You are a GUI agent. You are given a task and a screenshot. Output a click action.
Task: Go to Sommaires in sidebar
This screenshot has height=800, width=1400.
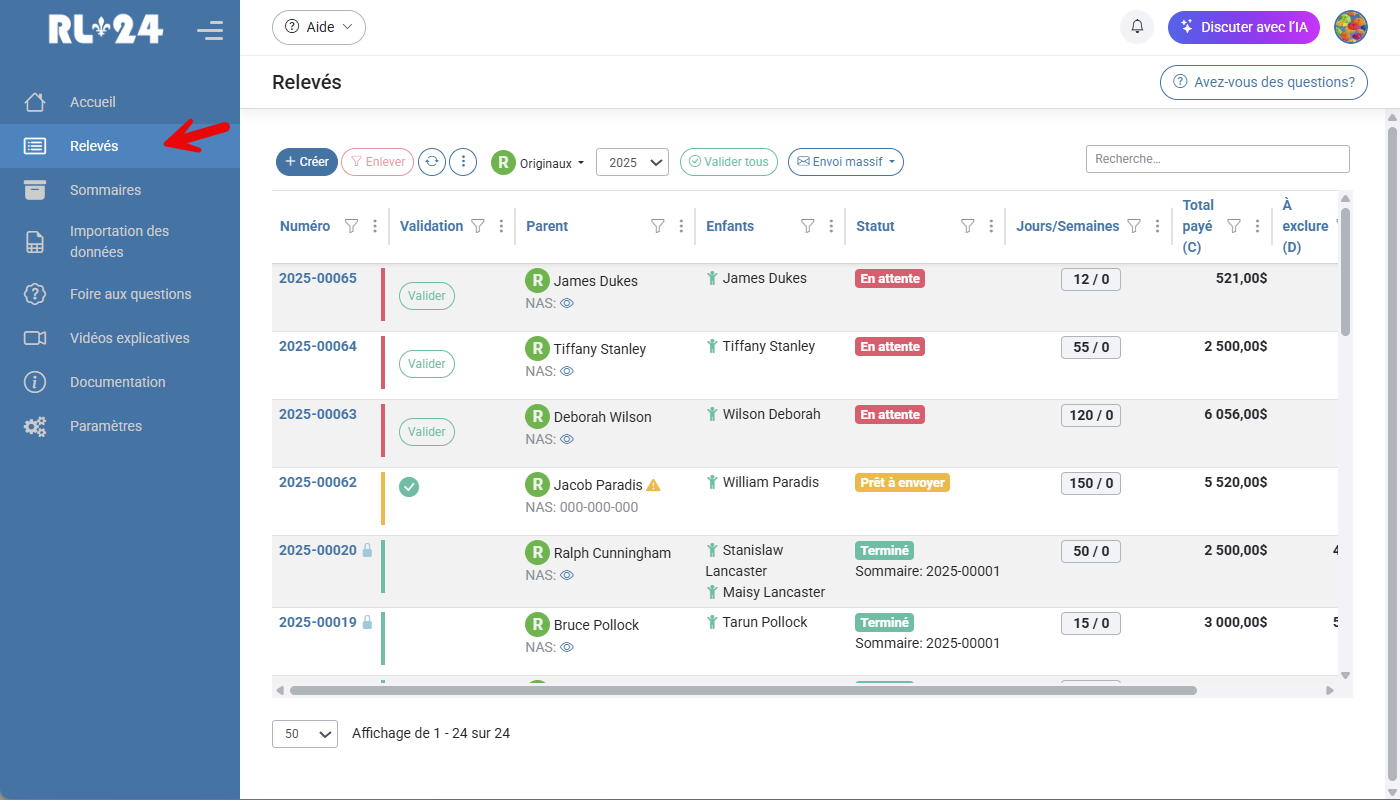pyautogui.click(x=105, y=190)
